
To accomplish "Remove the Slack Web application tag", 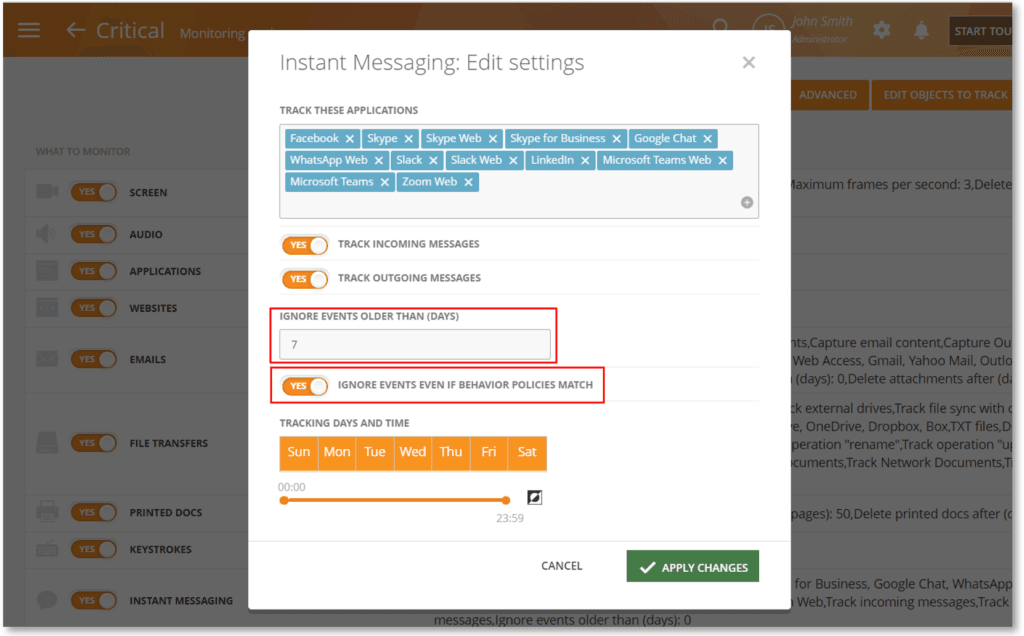I will [x=513, y=161].
